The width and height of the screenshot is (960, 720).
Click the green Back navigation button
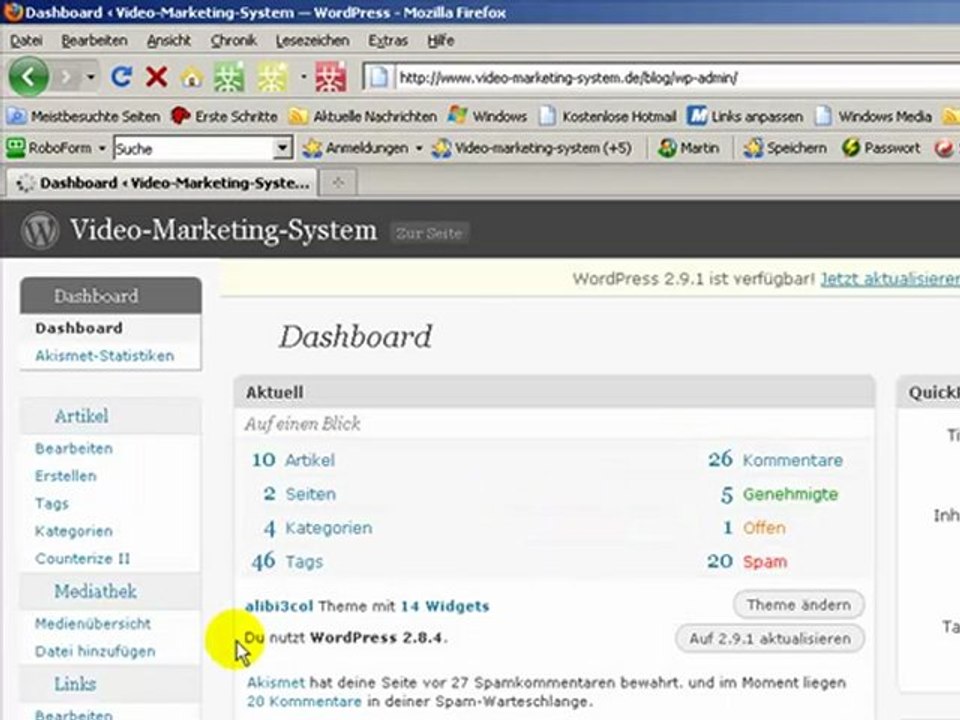[28, 77]
